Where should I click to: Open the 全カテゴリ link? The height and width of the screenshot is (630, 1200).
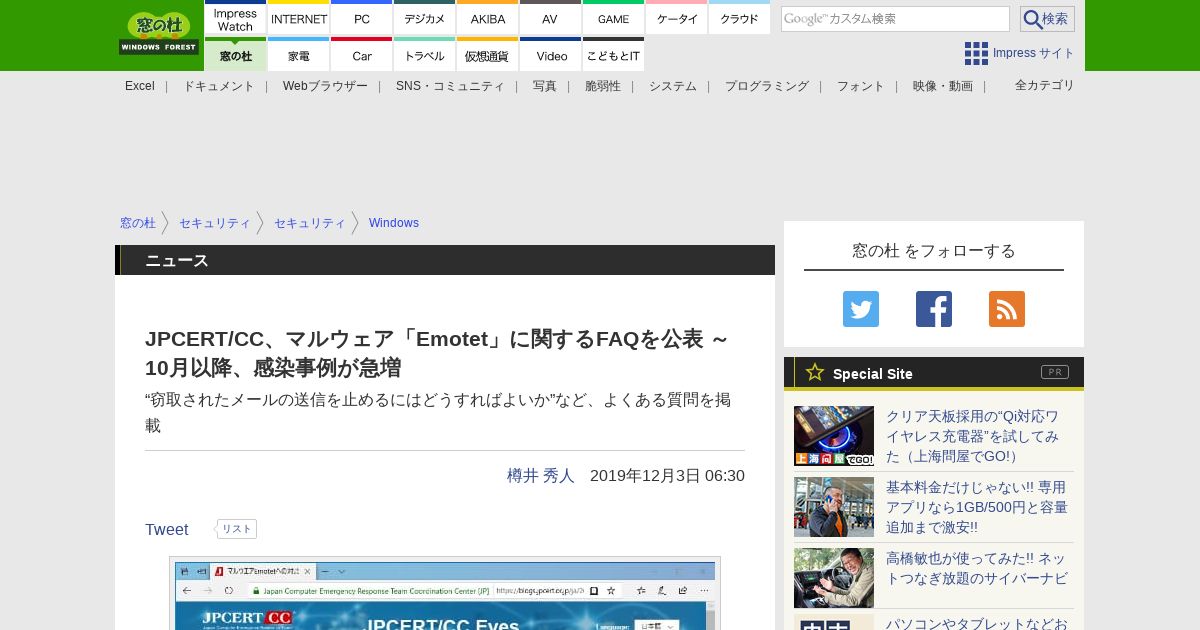click(x=1045, y=85)
